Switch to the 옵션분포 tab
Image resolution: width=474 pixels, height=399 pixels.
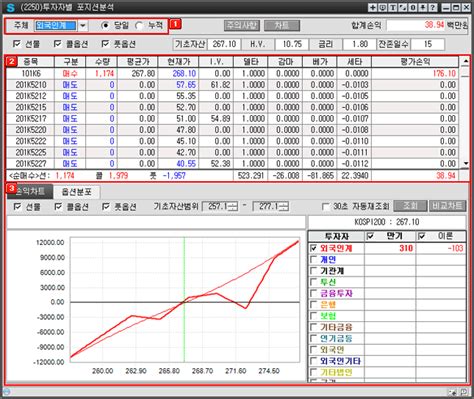pyautogui.click(x=77, y=191)
